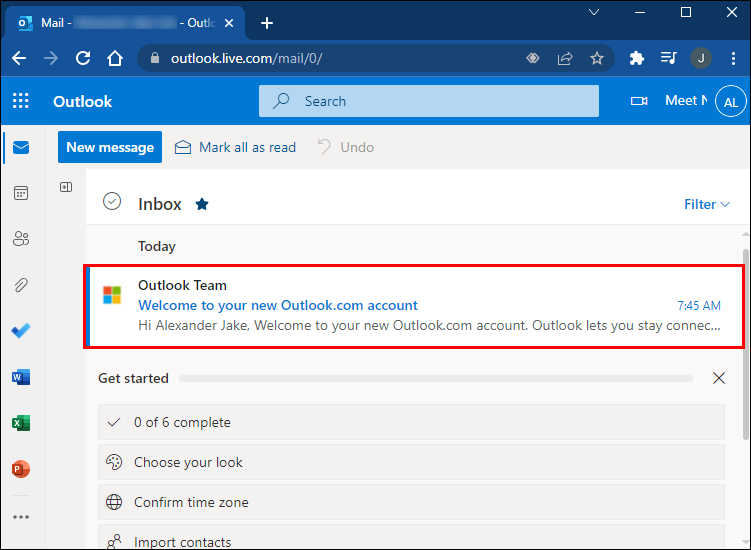Expand more apps ellipsis in sidebar

21,517
